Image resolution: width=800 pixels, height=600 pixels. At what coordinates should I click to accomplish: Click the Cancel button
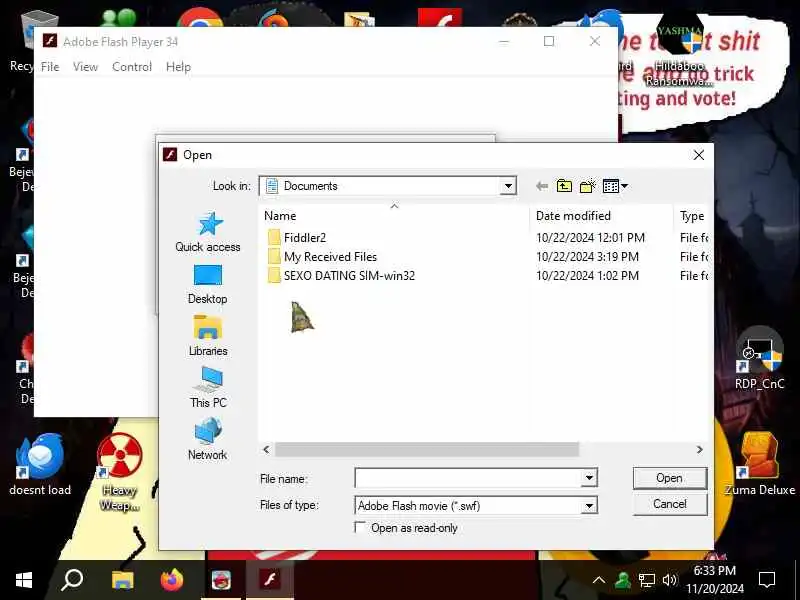coord(669,504)
